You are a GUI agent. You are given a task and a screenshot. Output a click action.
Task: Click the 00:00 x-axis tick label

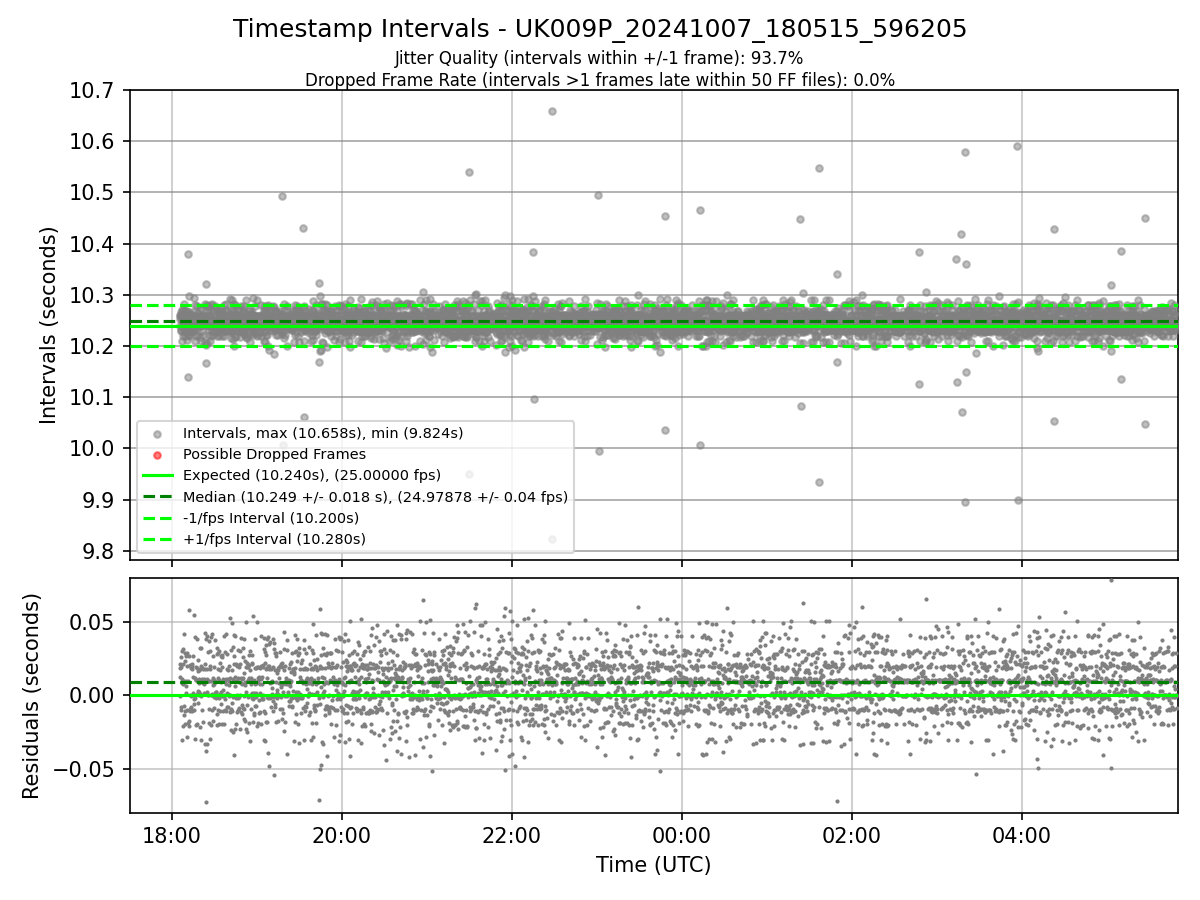(682, 835)
